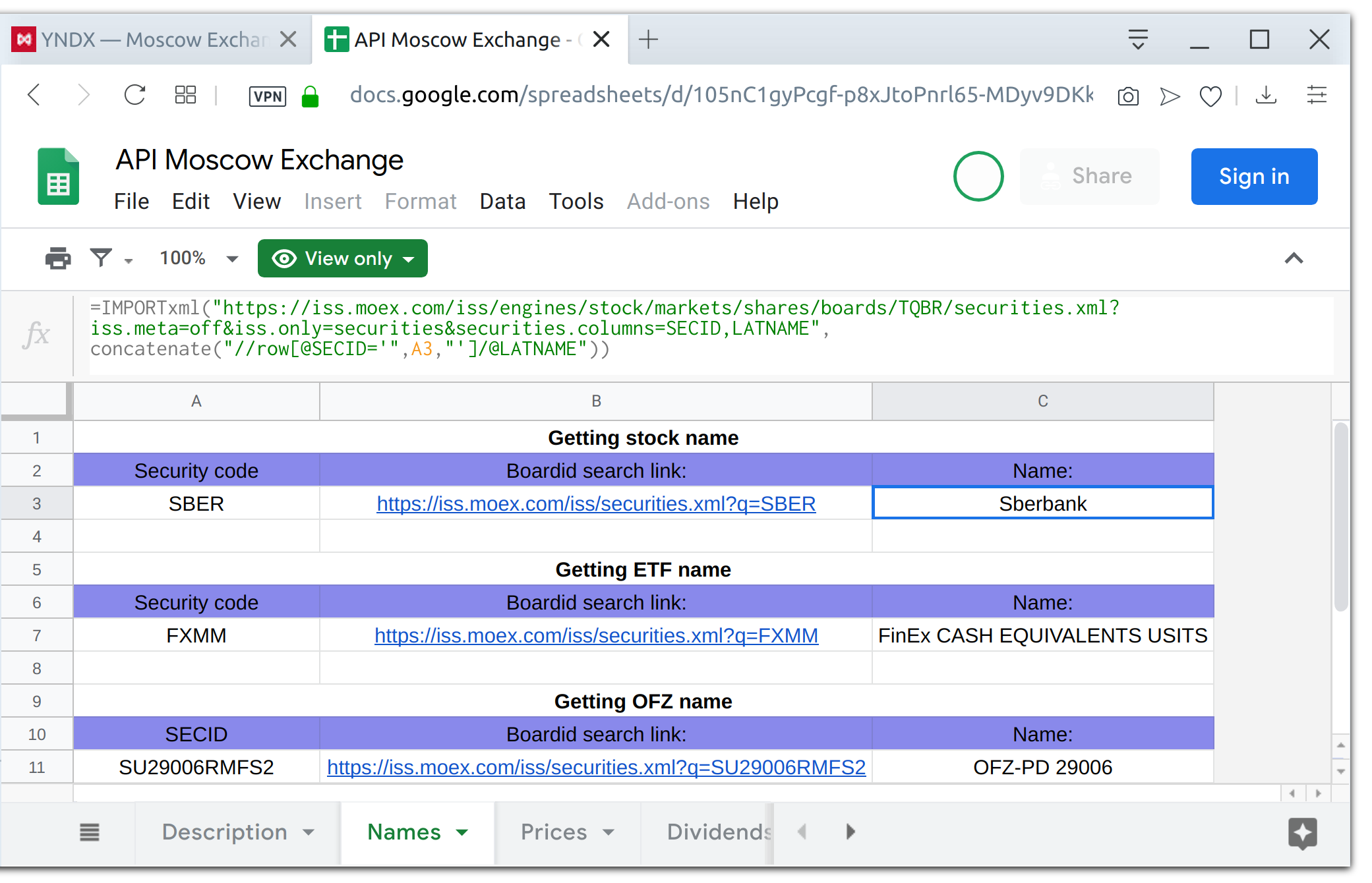Collapse the toolbar with the chevron
This screenshot has height=883, width=1372.
[1294, 258]
